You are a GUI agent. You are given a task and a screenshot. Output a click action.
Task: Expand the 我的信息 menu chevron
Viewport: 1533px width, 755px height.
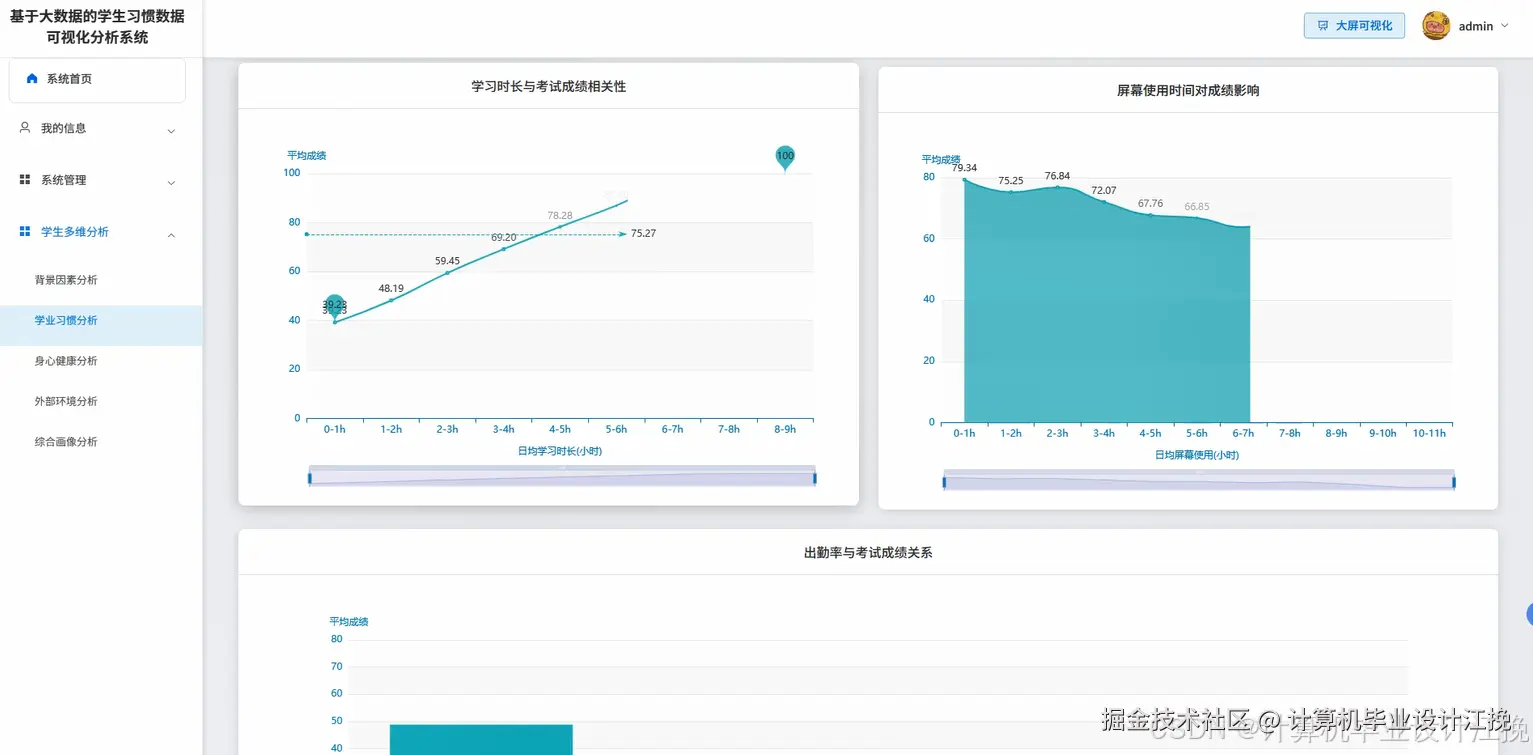(x=171, y=131)
